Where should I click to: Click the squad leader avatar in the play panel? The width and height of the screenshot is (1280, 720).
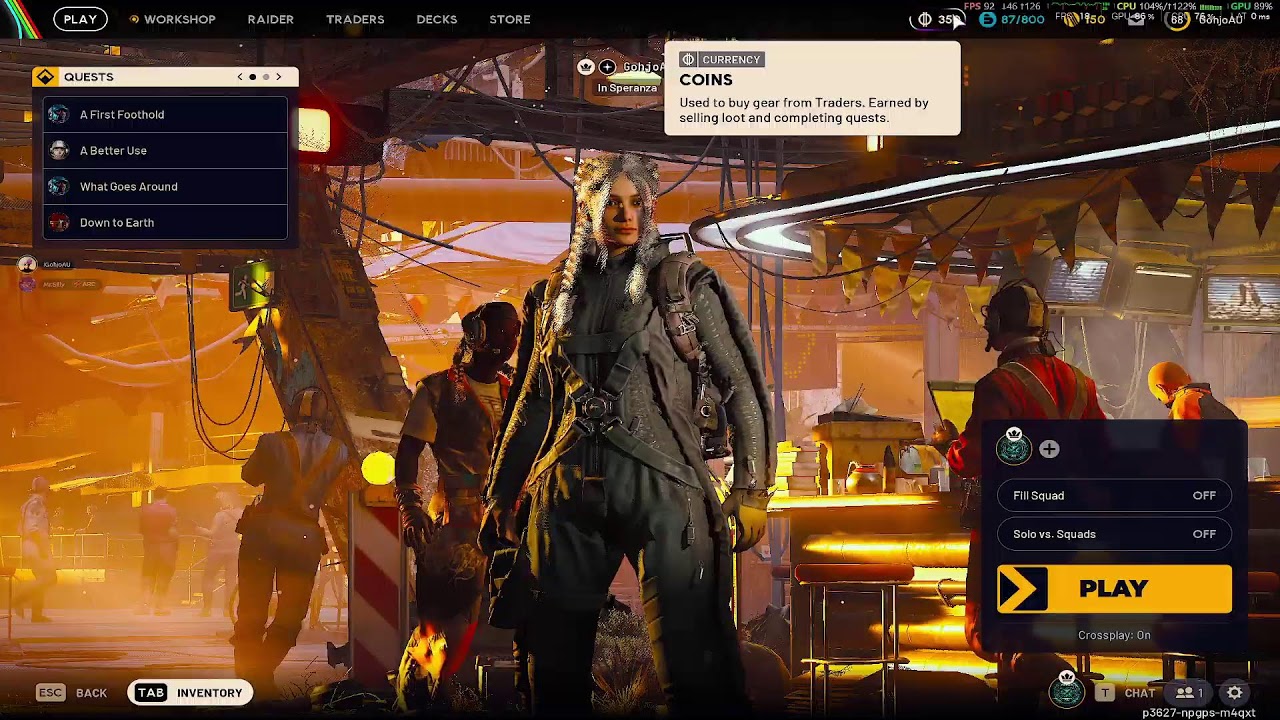[x=1014, y=447]
